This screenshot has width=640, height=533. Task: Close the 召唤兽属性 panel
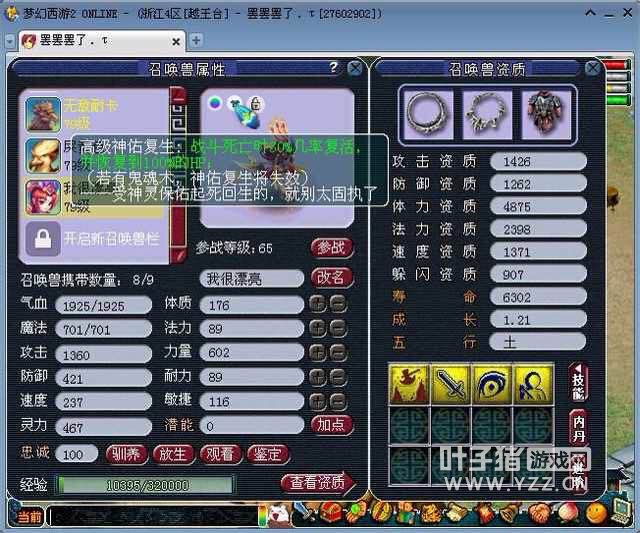click(355, 67)
